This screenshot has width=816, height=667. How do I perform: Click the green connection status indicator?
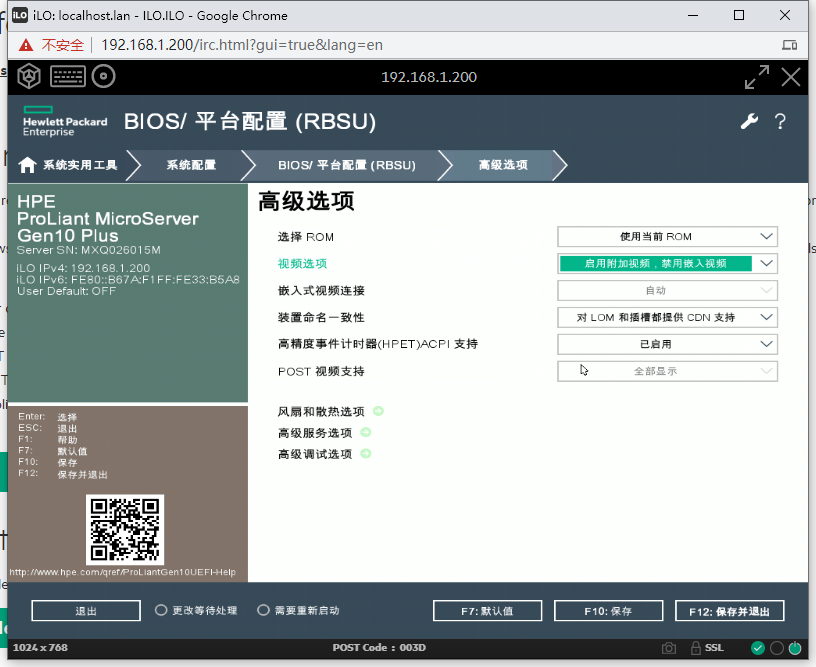click(757, 647)
